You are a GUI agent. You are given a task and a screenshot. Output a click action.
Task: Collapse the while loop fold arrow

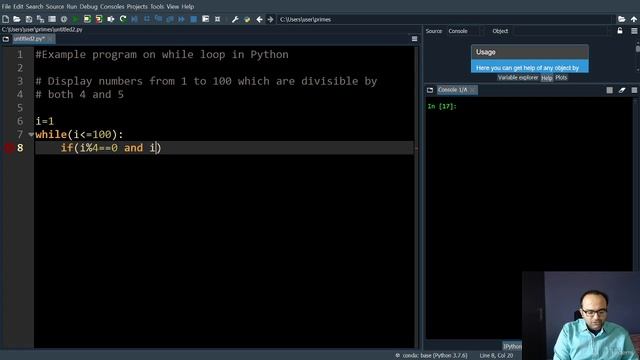tap(31, 134)
